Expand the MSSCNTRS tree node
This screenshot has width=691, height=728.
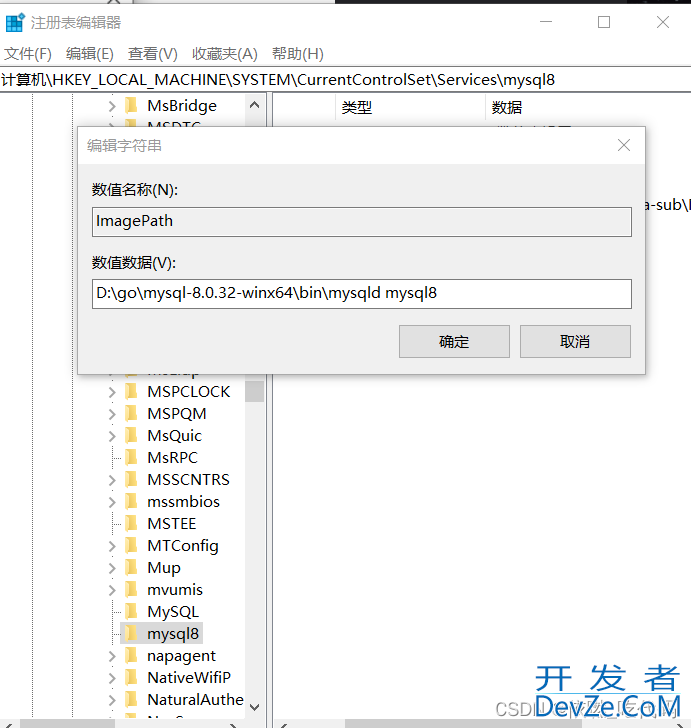point(112,480)
